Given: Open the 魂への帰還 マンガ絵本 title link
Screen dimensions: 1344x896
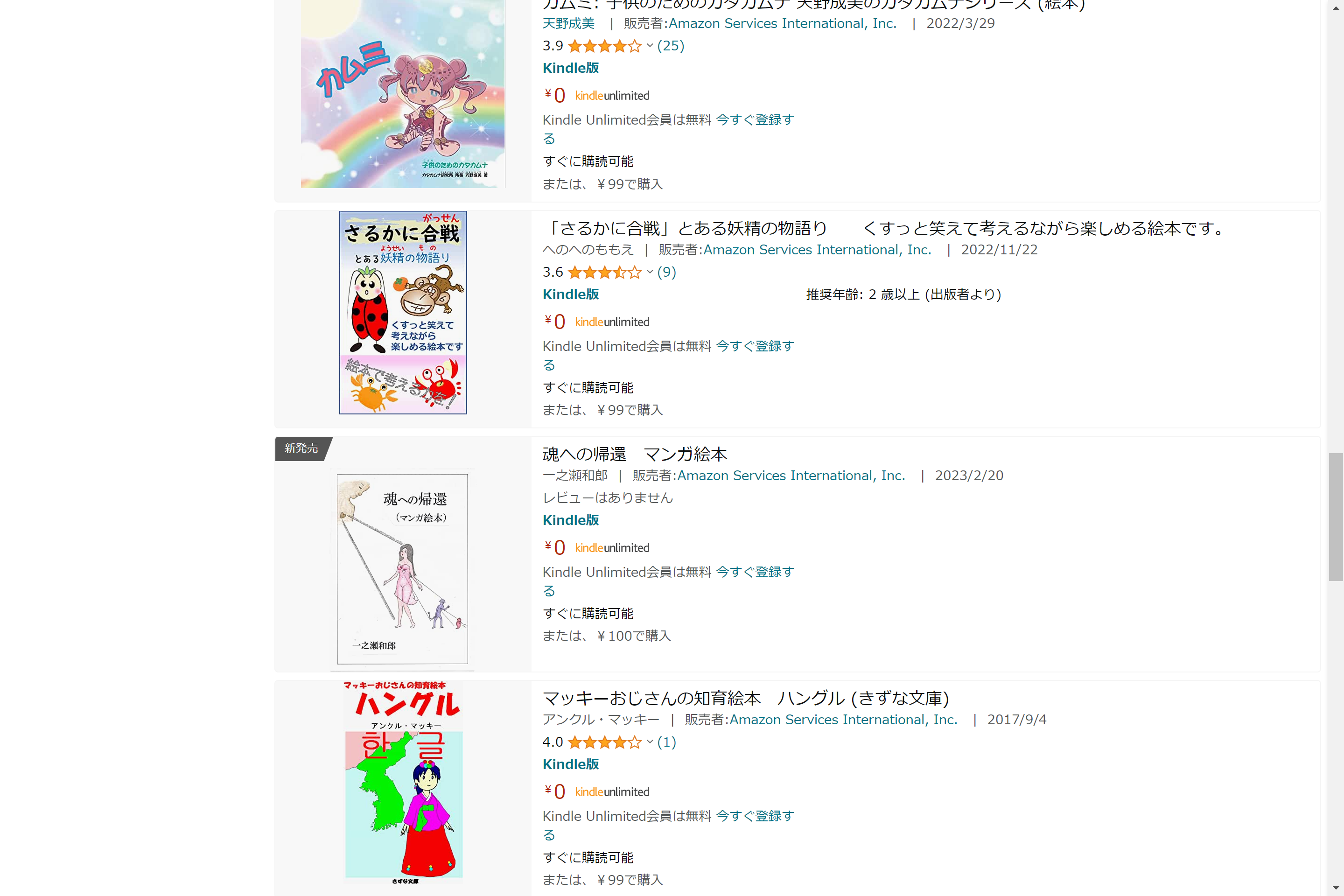Looking at the screenshot, I should pos(635,454).
